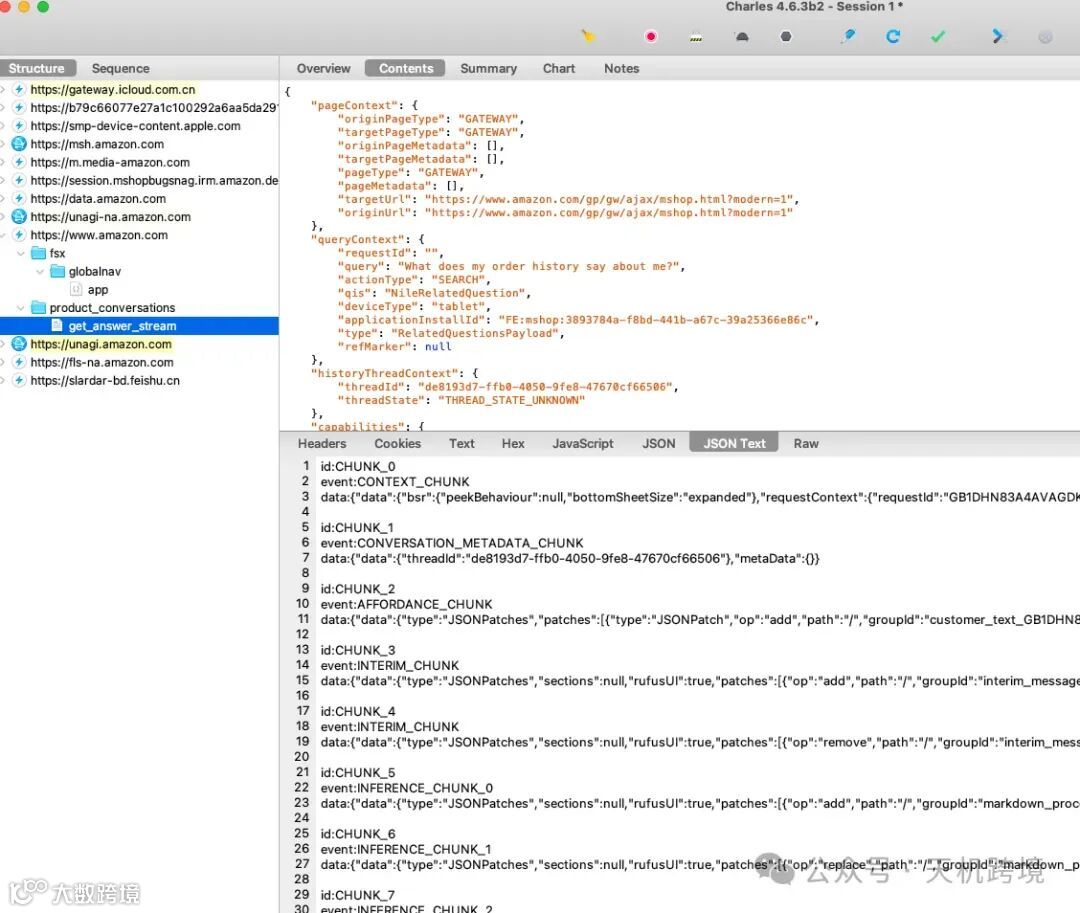Expand the gateway.icloud.com.cn host node

(x=4, y=90)
